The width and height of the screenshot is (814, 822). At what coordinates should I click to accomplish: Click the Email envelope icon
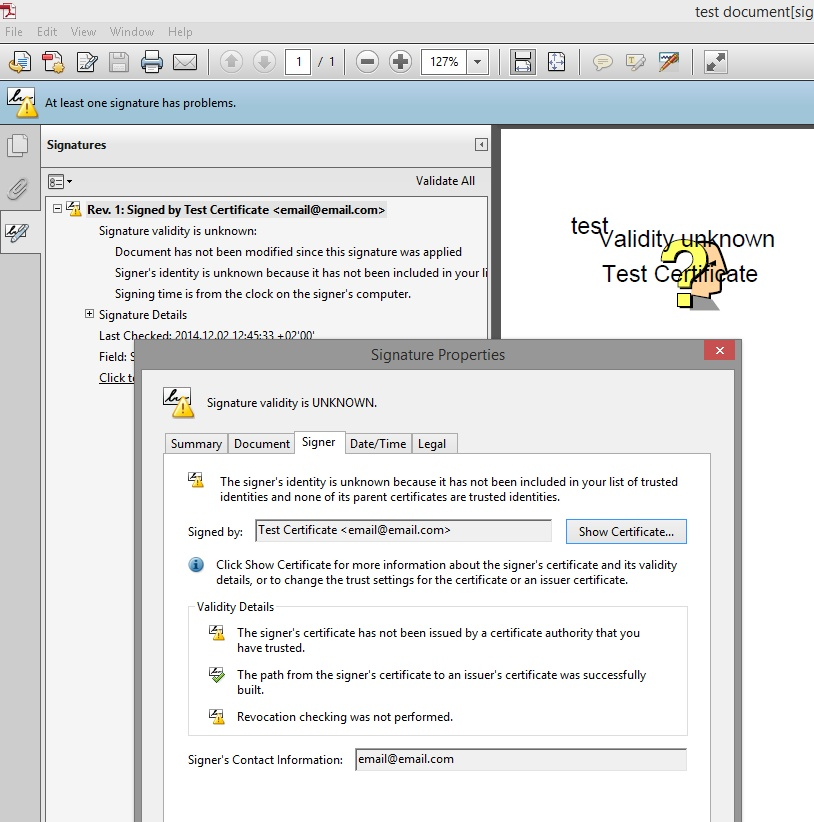[x=185, y=62]
